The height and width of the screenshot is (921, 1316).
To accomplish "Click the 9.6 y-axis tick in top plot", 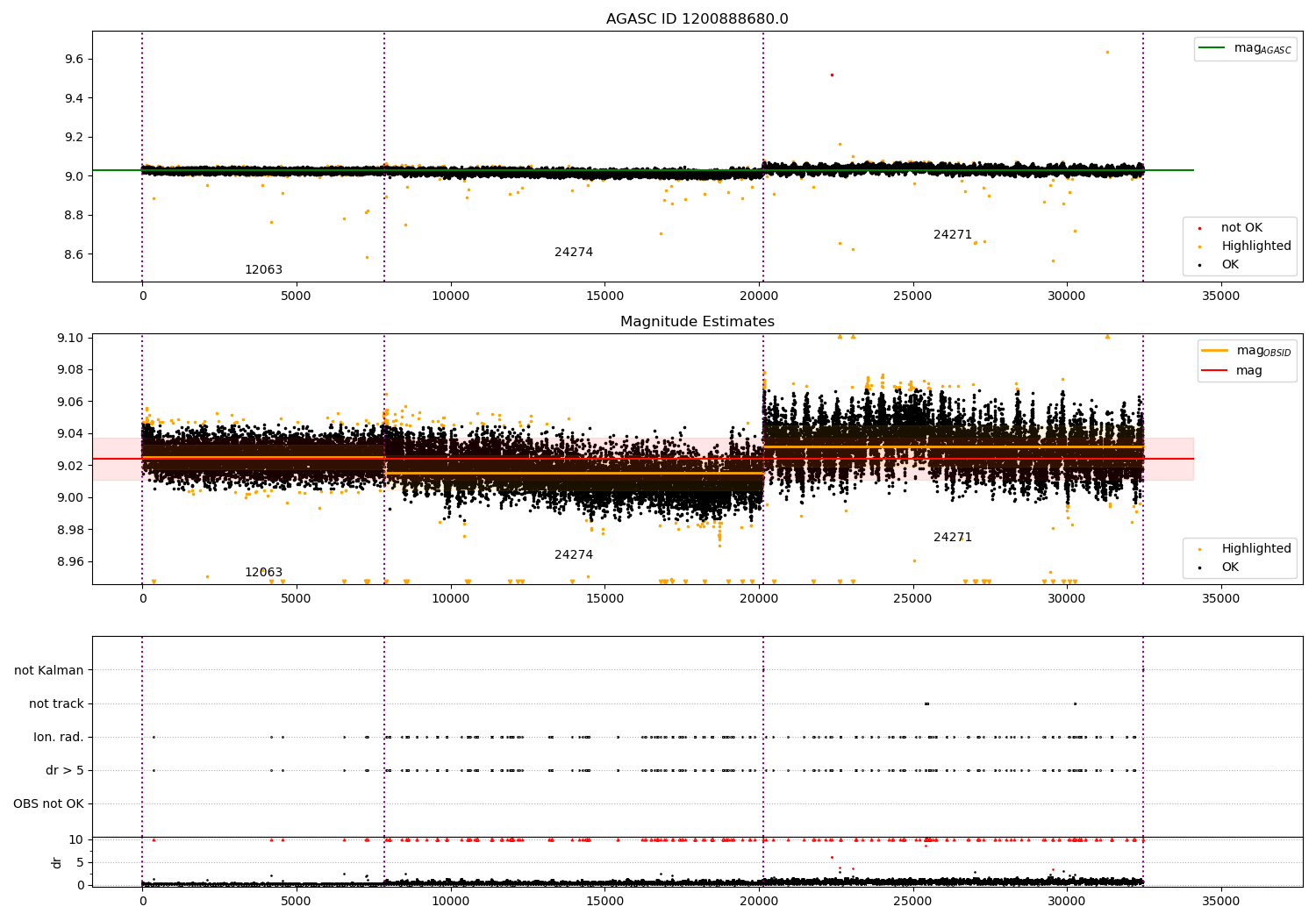I will coord(74,59).
